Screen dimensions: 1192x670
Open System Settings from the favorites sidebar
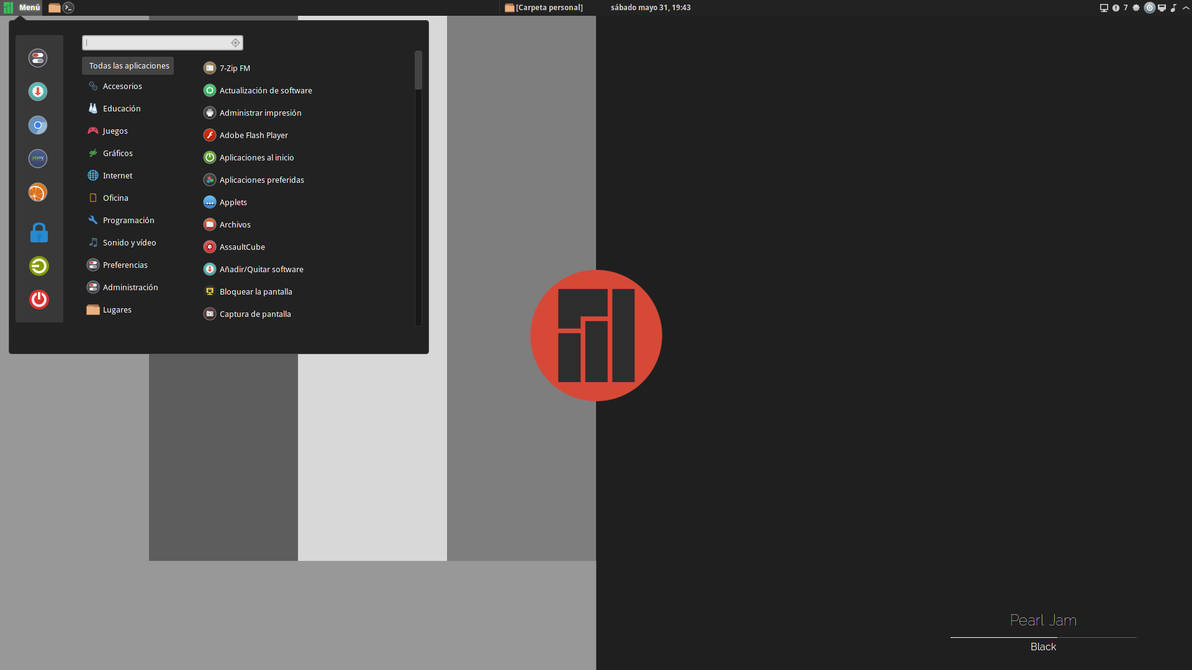pos(37,58)
